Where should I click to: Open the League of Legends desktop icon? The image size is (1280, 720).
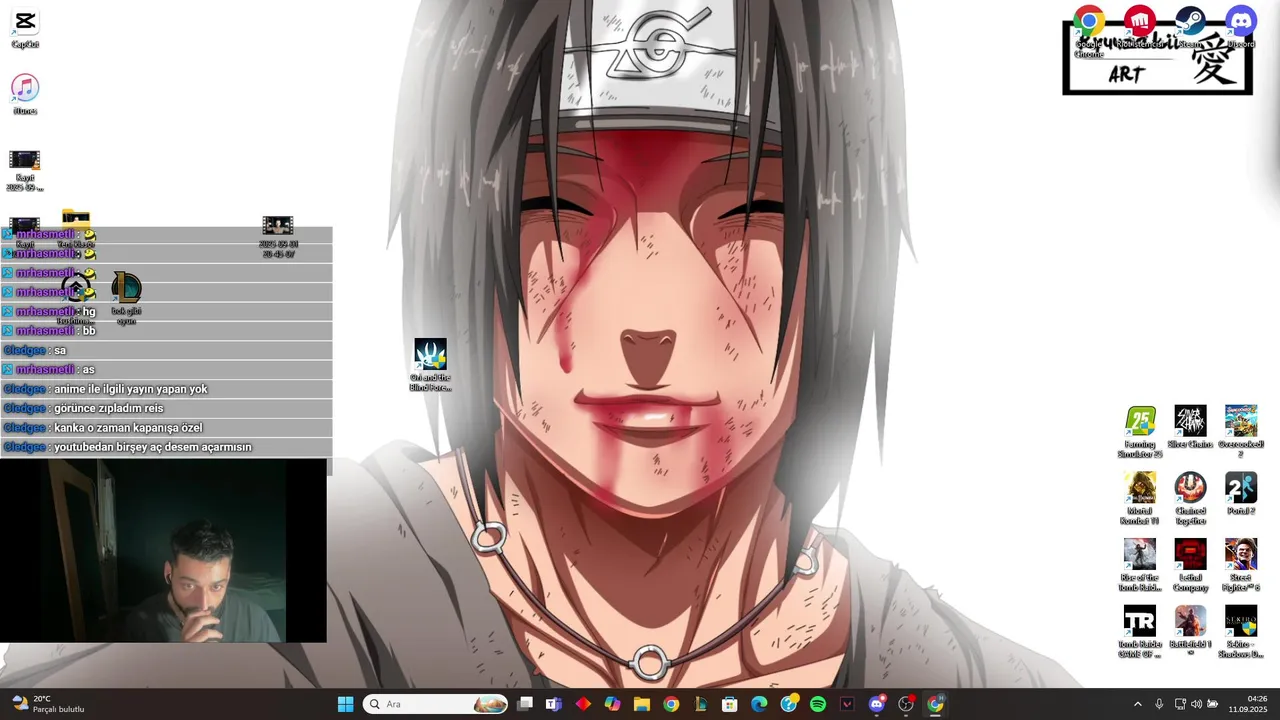tap(126, 299)
